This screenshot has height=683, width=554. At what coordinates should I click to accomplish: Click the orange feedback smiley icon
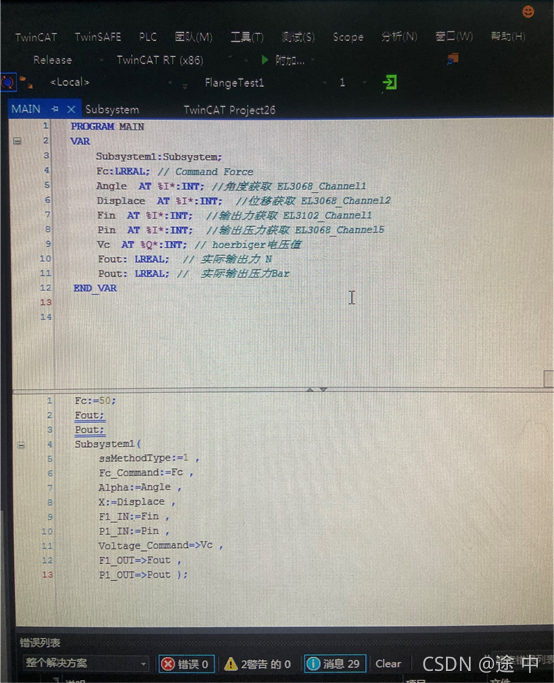tap(528, 12)
